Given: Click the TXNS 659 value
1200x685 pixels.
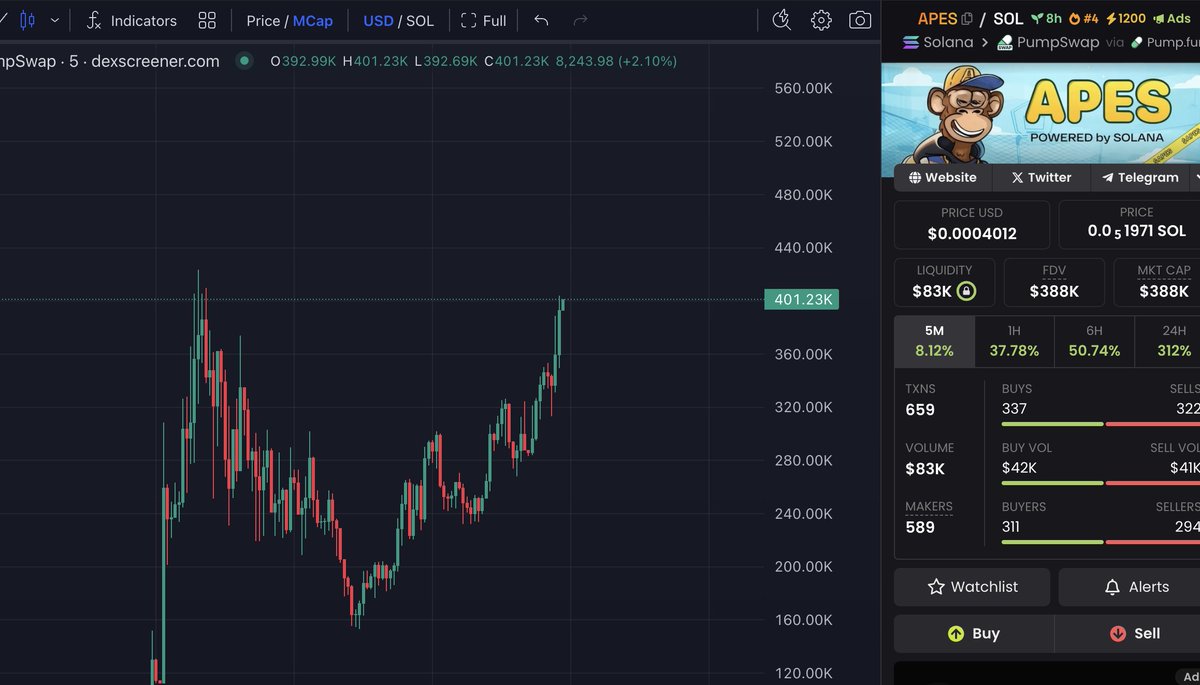Looking at the screenshot, I should point(920,410).
